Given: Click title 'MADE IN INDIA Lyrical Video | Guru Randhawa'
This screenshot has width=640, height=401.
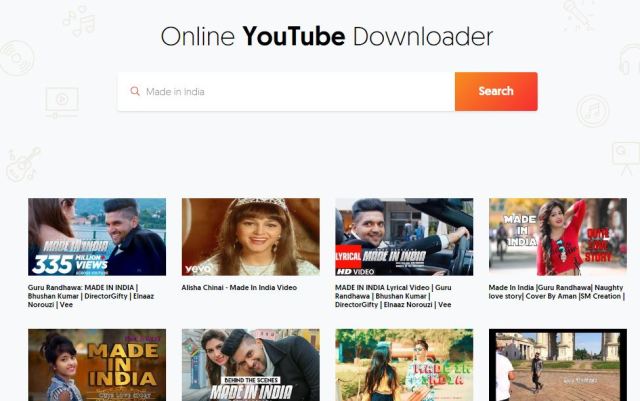Looking at the screenshot, I should (393, 296).
